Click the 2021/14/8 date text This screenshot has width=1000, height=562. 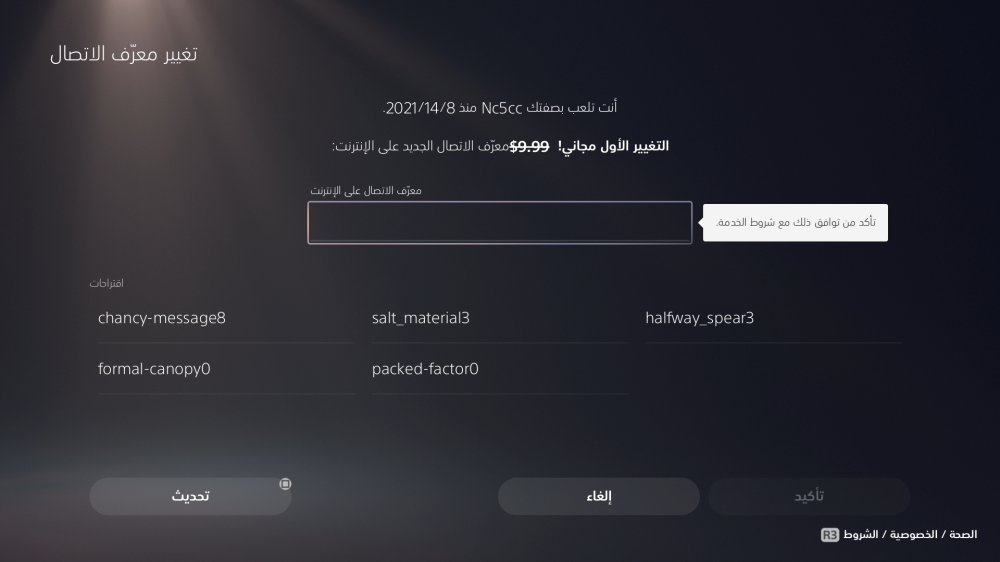point(420,108)
